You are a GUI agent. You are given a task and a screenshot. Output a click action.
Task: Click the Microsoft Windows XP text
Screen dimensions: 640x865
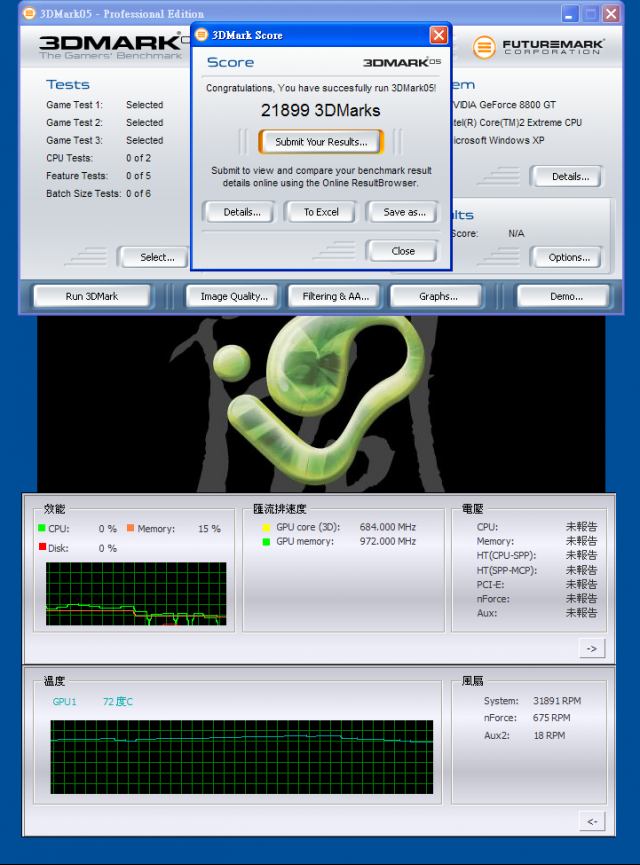pyautogui.click(x=499, y=140)
